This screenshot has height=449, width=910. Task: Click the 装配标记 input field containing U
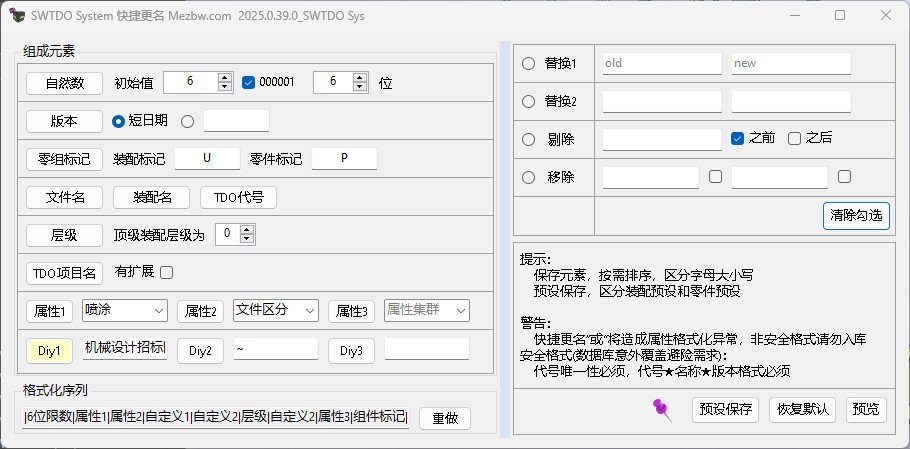207,159
